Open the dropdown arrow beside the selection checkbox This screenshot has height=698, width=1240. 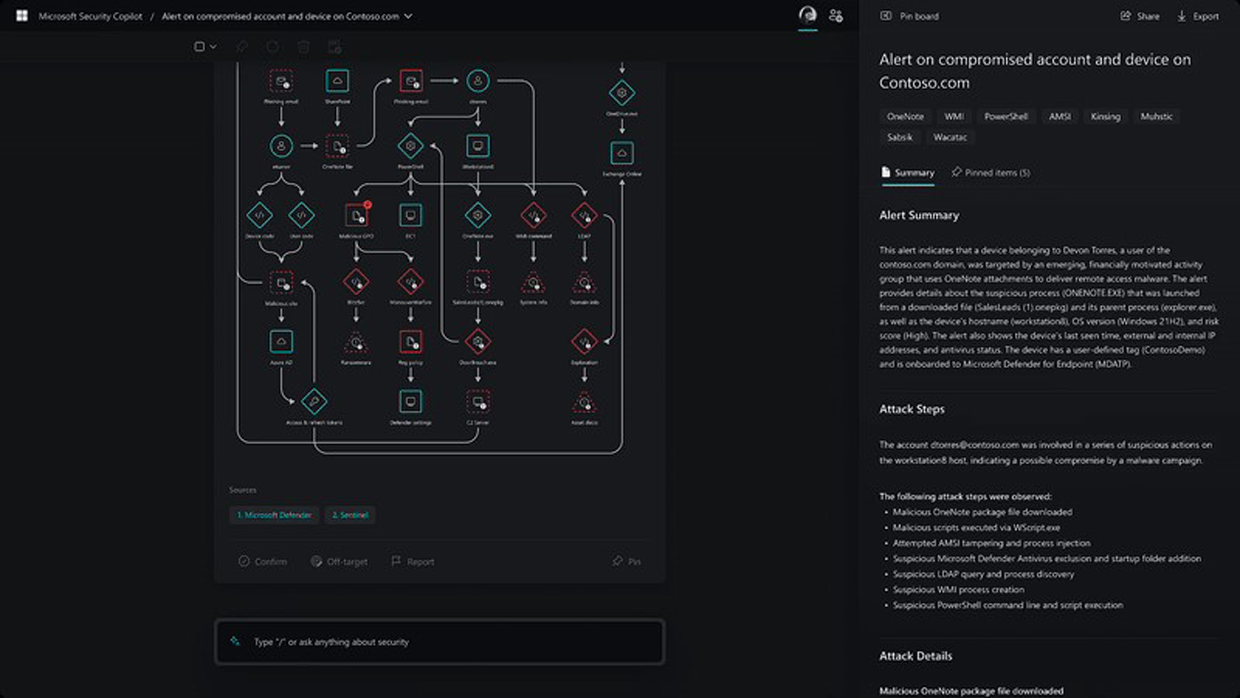[x=213, y=47]
